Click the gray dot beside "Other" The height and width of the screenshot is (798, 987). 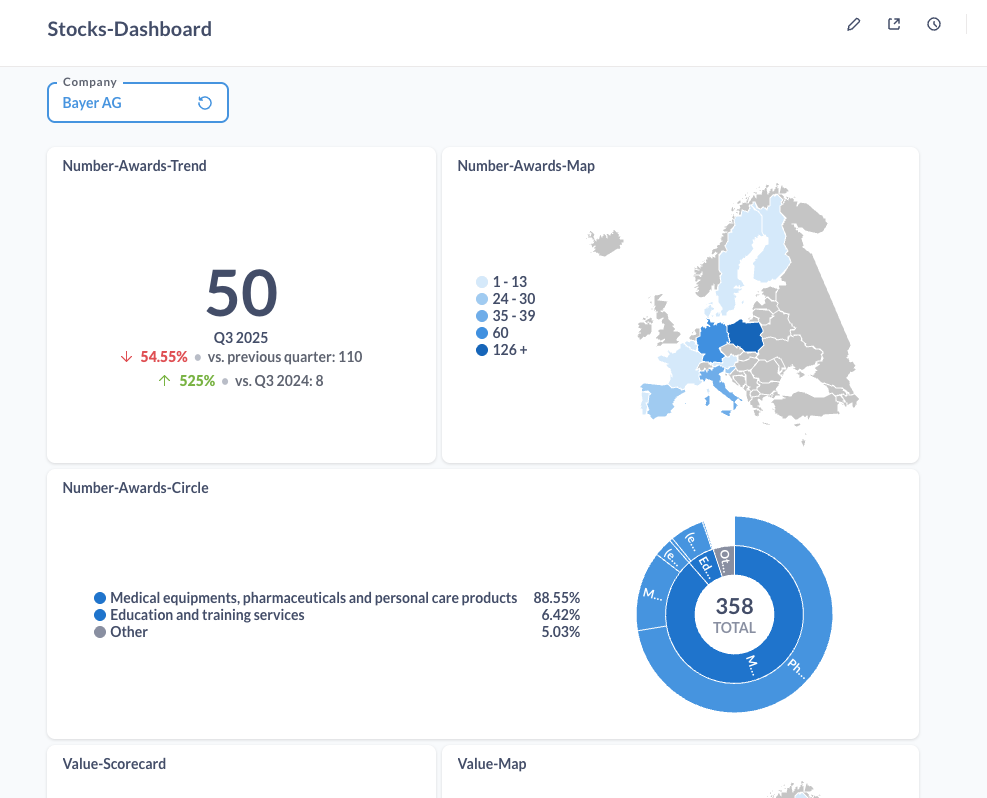[x=98, y=632]
